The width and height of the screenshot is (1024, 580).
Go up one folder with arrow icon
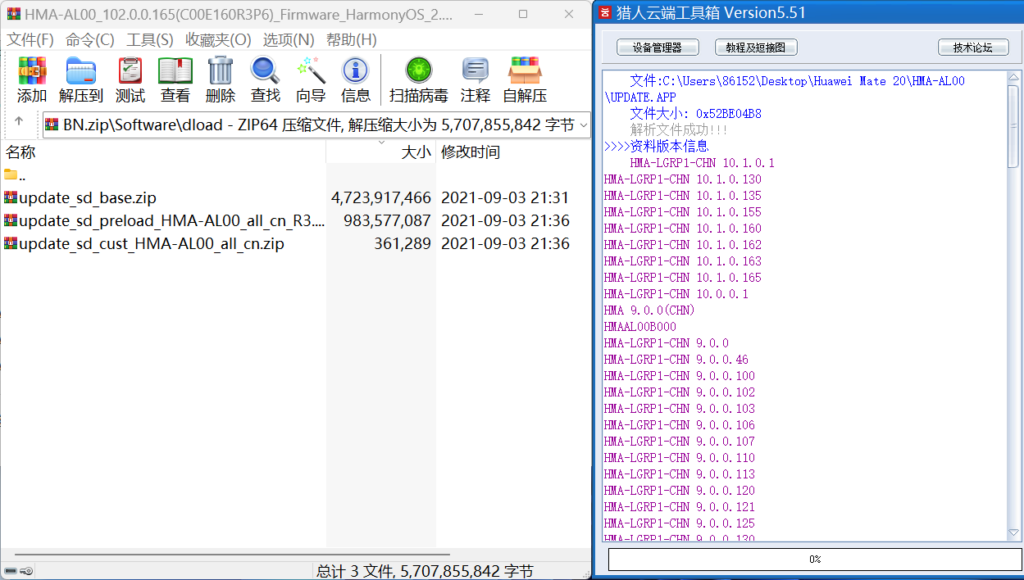point(19,121)
